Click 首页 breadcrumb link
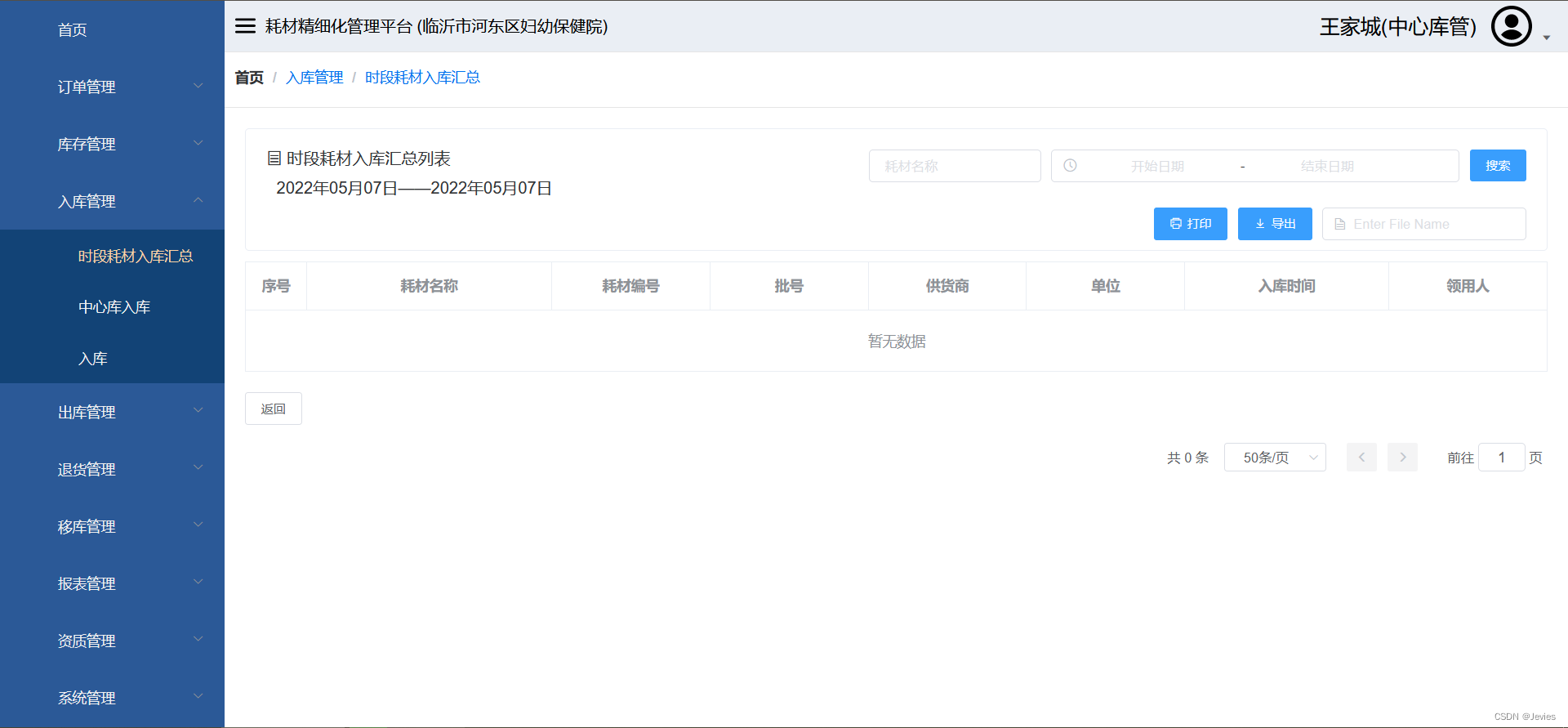Screen dimensions: 1568x728 [x=249, y=78]
